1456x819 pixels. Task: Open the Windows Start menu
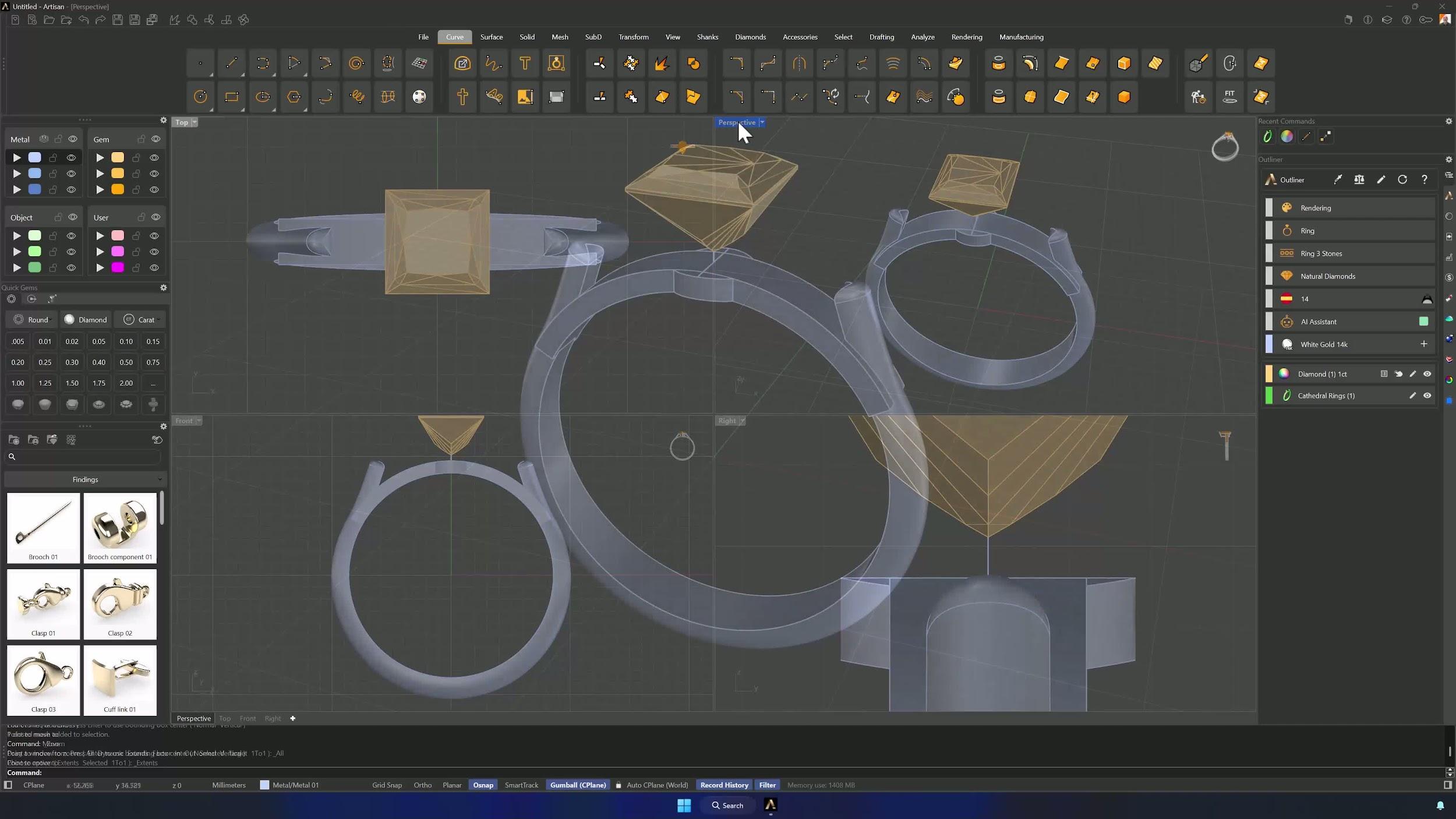pyautogui.click(x=684, y=805)
